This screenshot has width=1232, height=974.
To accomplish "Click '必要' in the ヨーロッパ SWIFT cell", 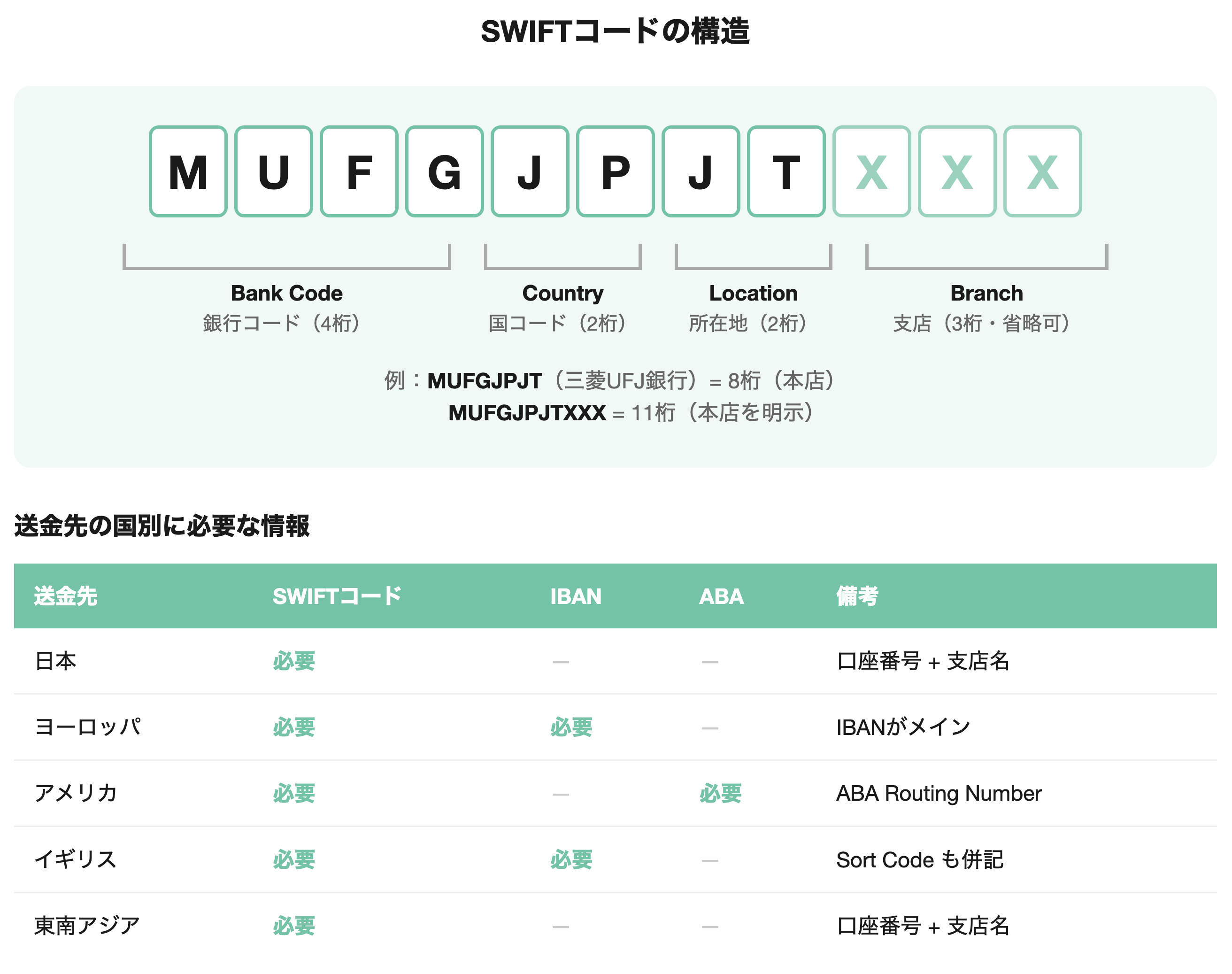I will click(293, 727).
